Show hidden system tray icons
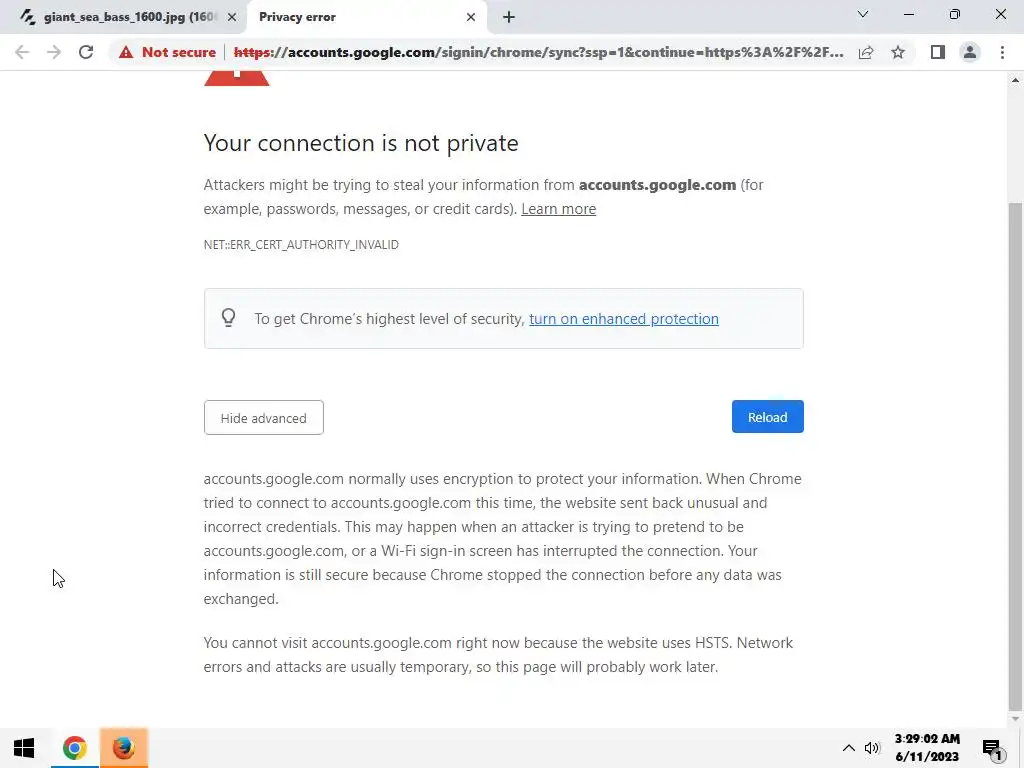 [x=849, y=747]
